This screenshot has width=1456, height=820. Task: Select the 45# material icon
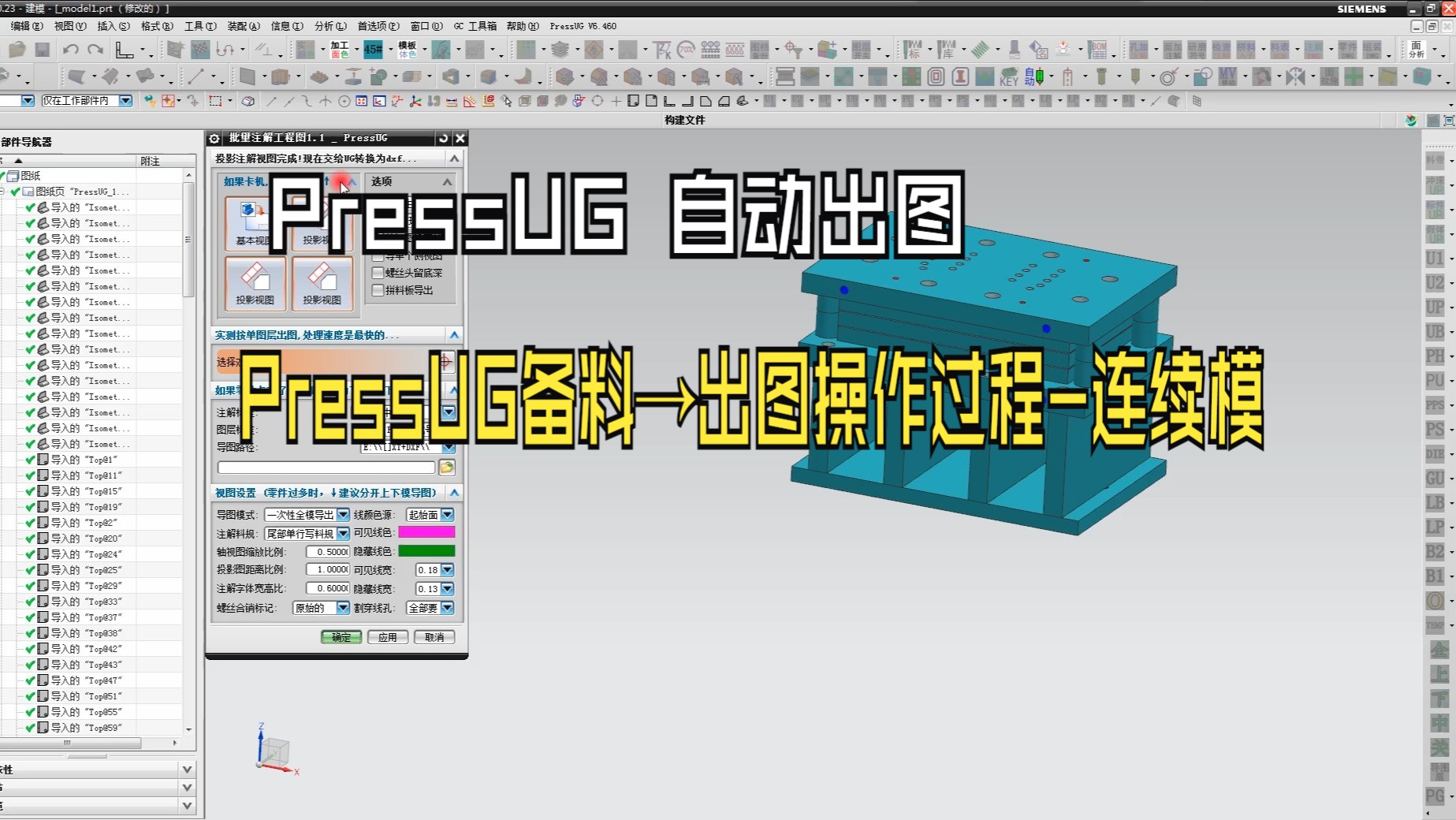point(374,50)
